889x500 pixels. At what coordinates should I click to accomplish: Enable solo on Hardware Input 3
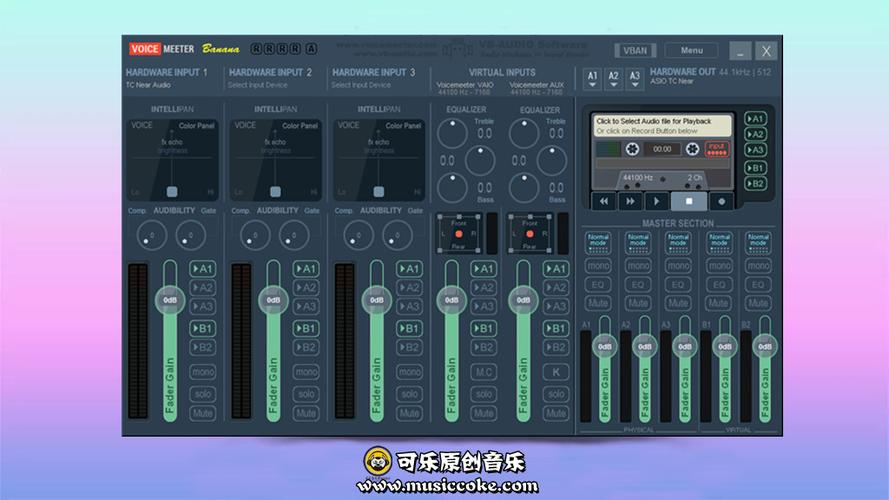(x=410, y=393)
